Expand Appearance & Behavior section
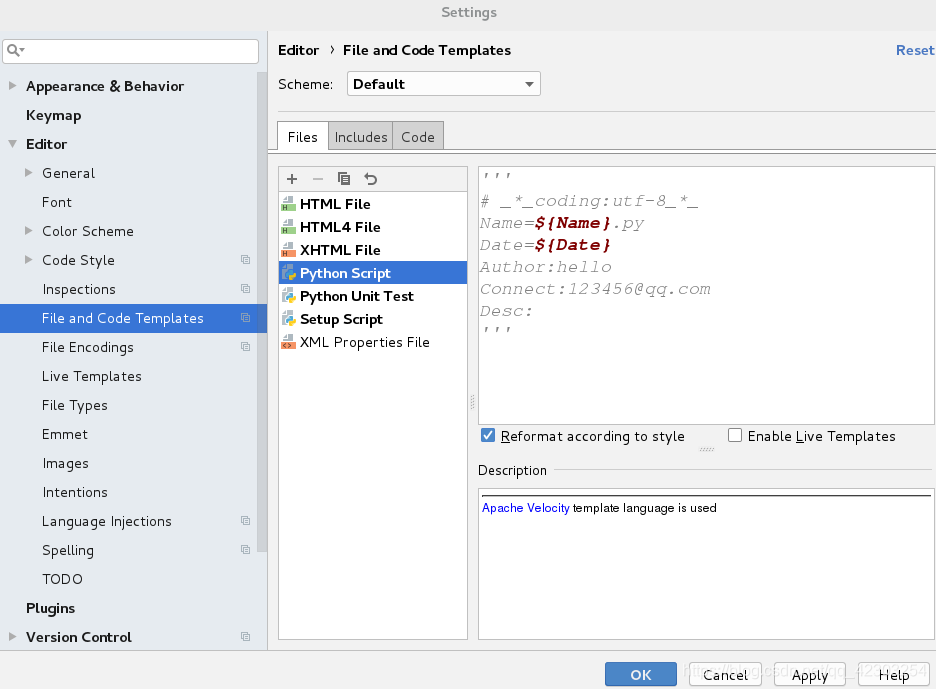 pos(13,86)
